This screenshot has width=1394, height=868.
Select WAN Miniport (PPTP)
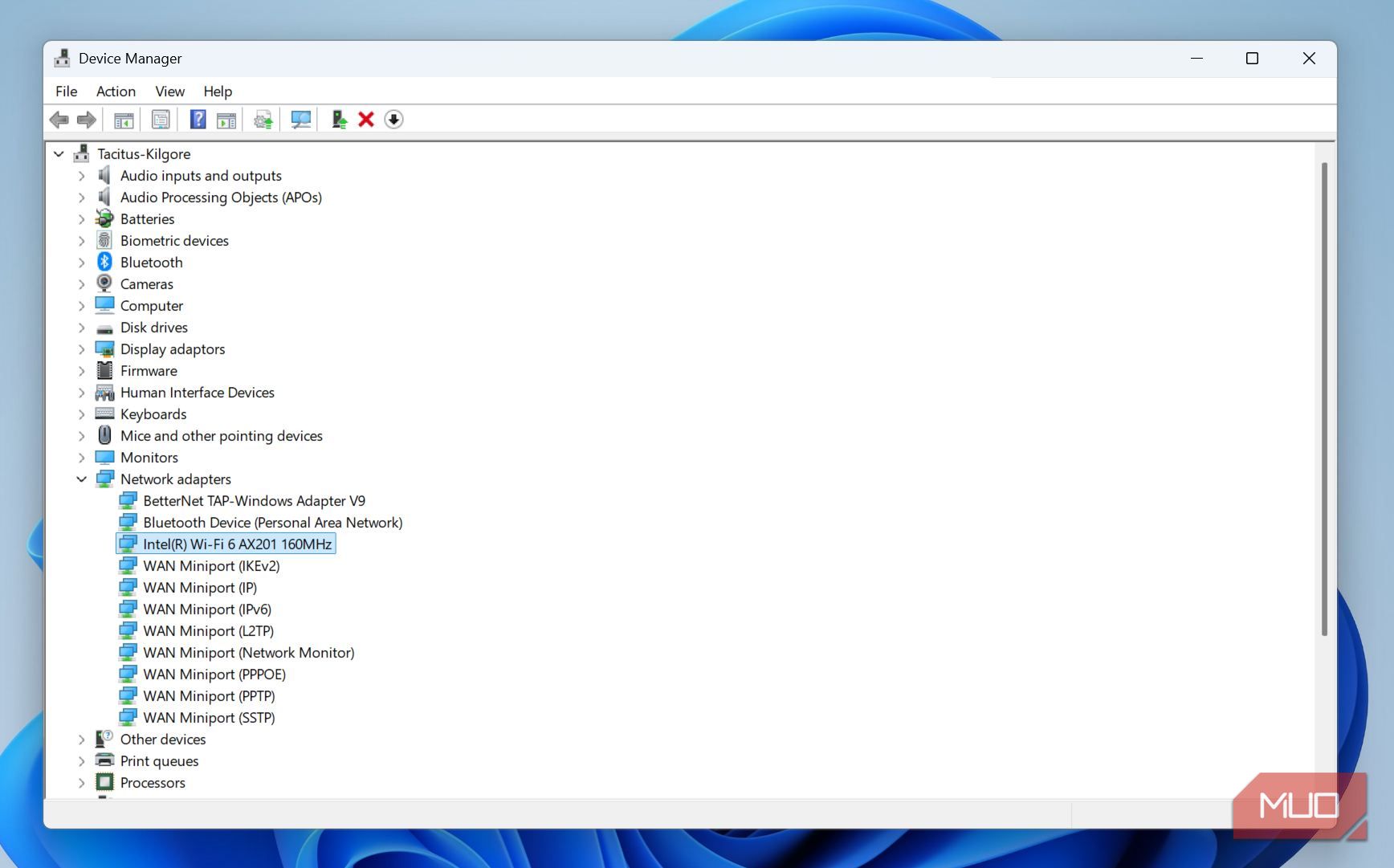click(x=209, y=695)
